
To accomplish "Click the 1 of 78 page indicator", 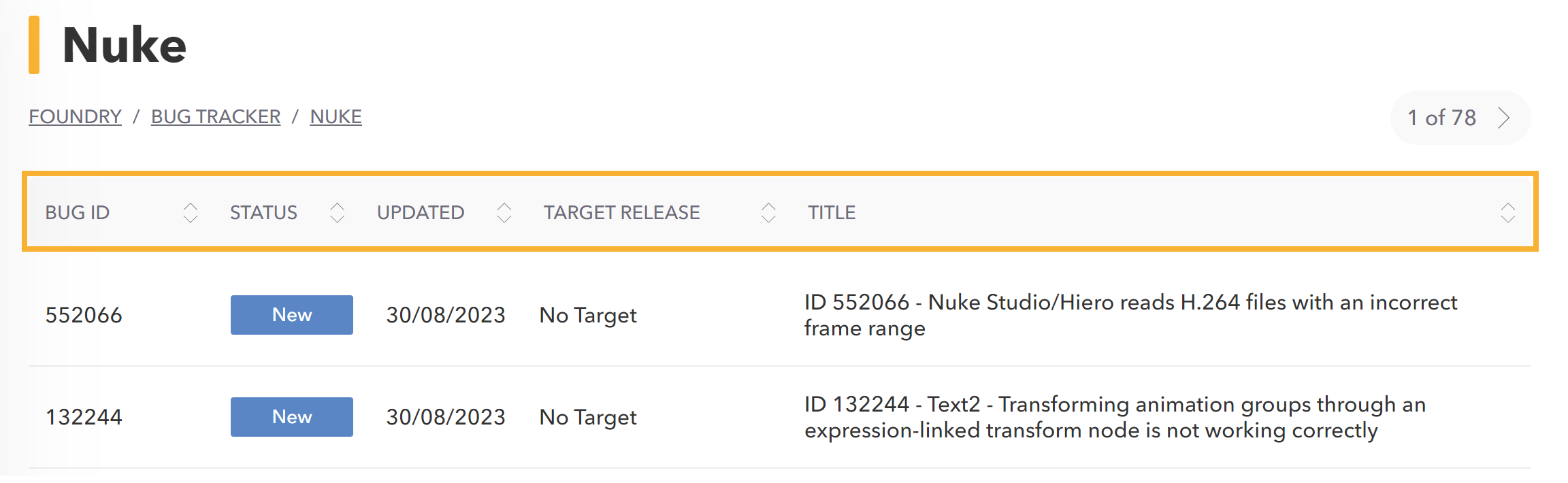I will [1441, 118].
